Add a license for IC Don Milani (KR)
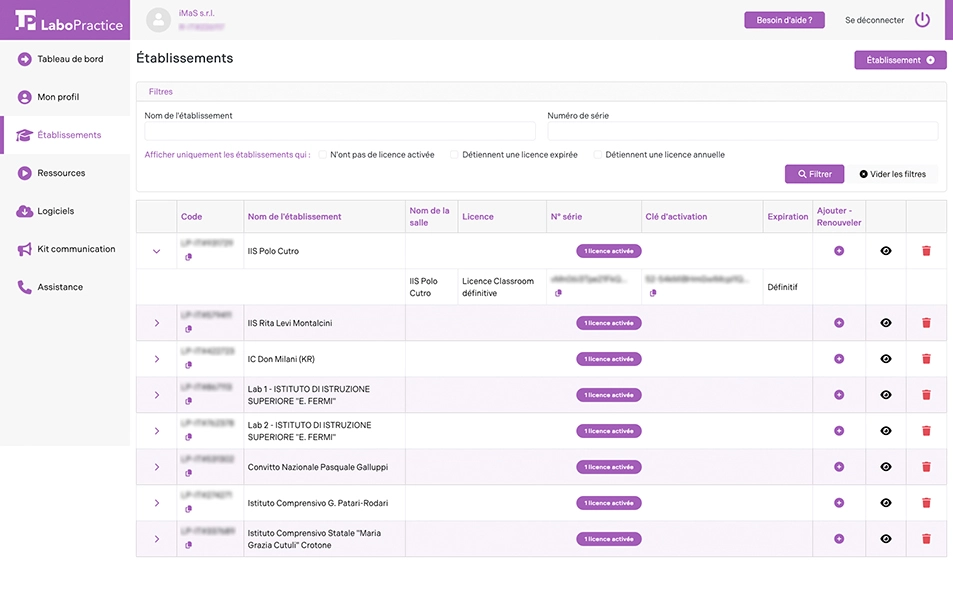Screen dimensions: 953x590 (838, 359)
